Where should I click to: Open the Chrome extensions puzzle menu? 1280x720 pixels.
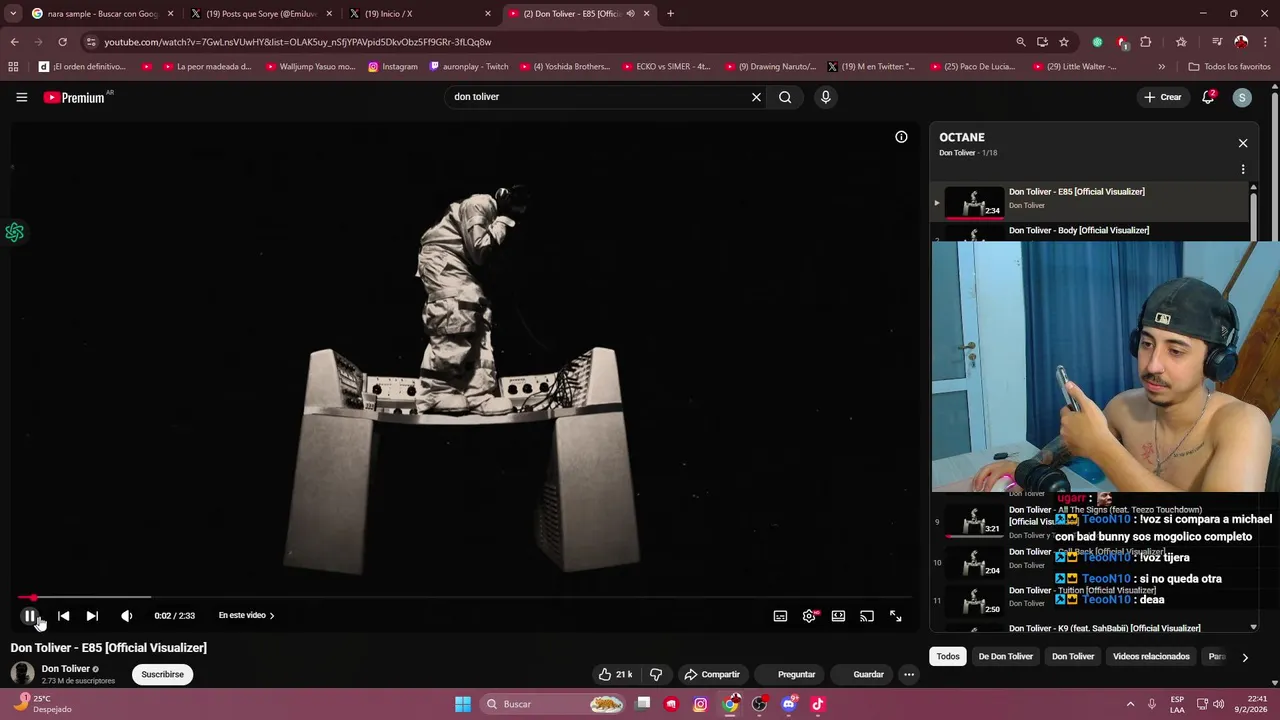coord(1146,42)
